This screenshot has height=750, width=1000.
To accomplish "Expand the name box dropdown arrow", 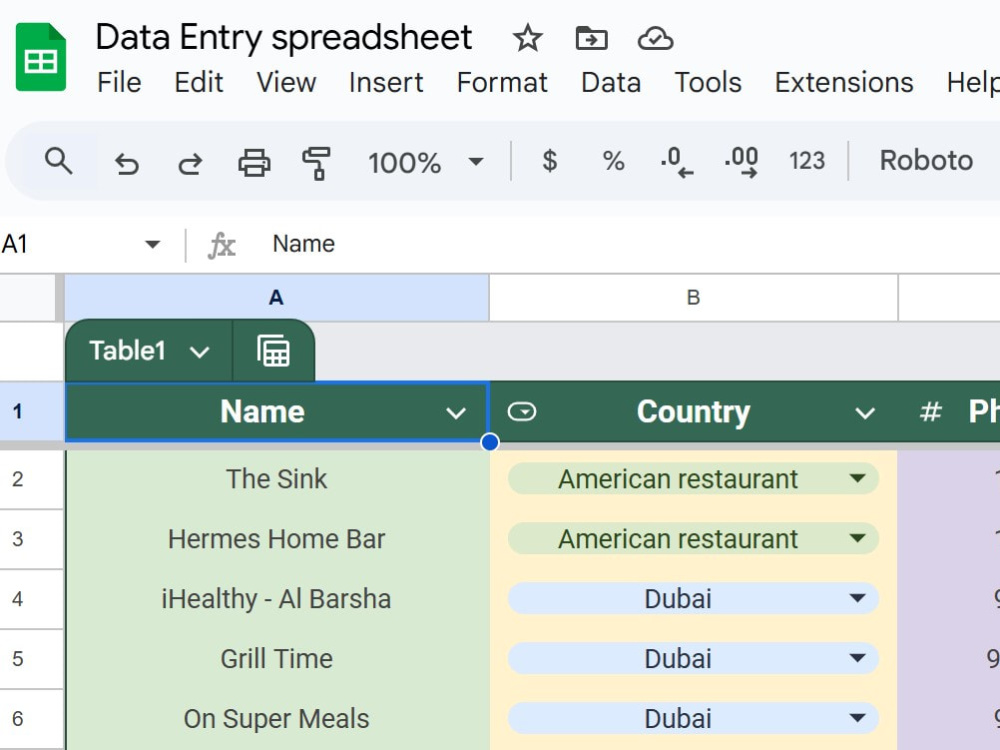I will point(152,244).
